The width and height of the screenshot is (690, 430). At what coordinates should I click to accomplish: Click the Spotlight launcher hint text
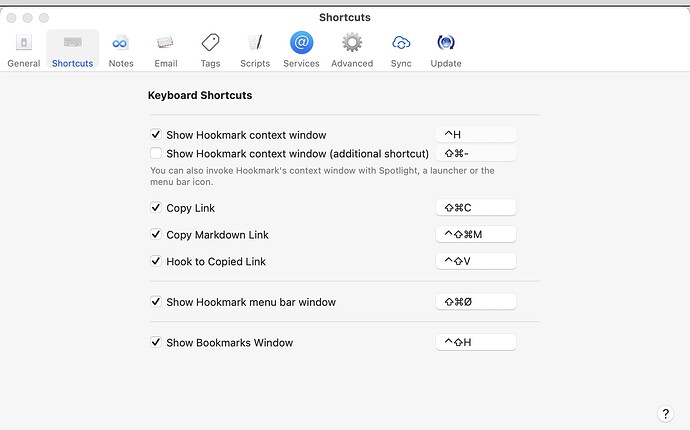[322, 176]
